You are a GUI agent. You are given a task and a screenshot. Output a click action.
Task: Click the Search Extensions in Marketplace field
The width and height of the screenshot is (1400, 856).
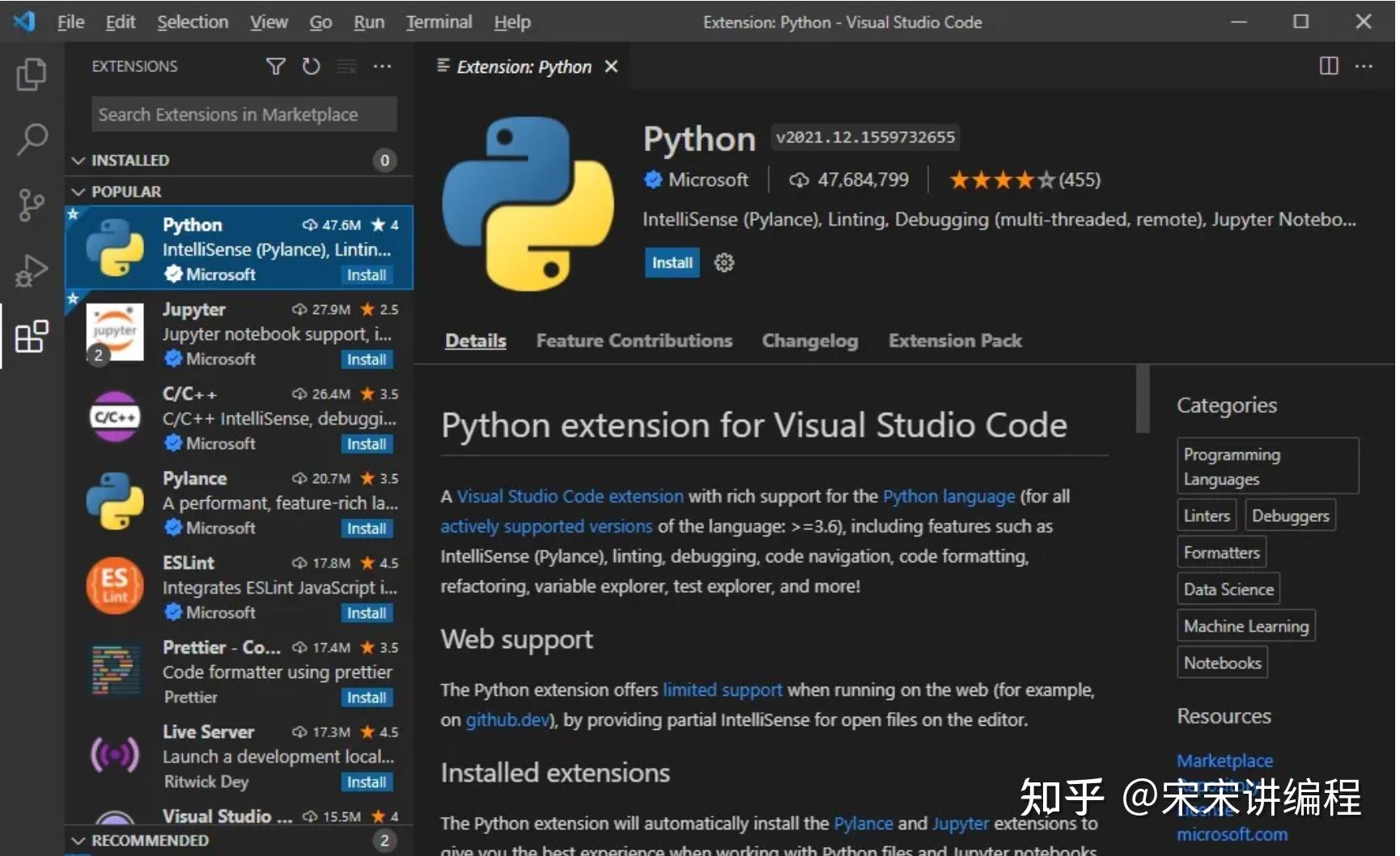tap(243, 114)
